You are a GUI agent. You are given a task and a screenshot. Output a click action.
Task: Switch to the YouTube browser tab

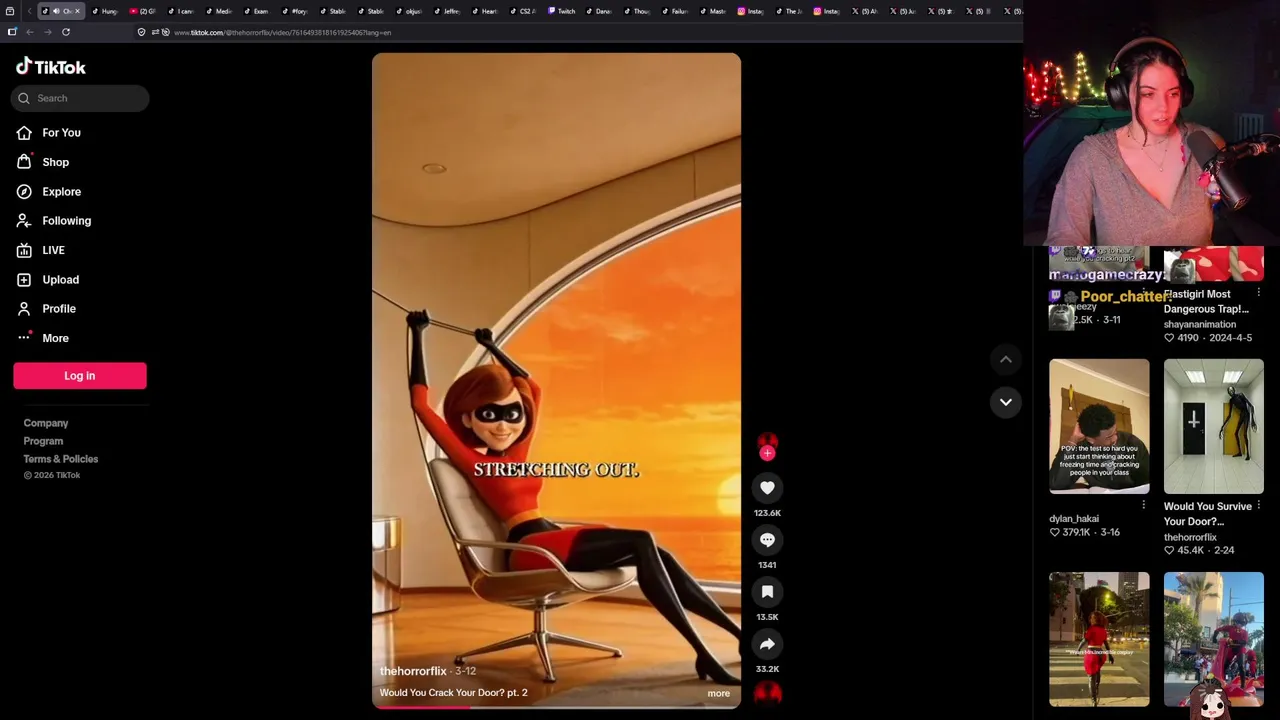pyautogui.click(x=142, y=11)
